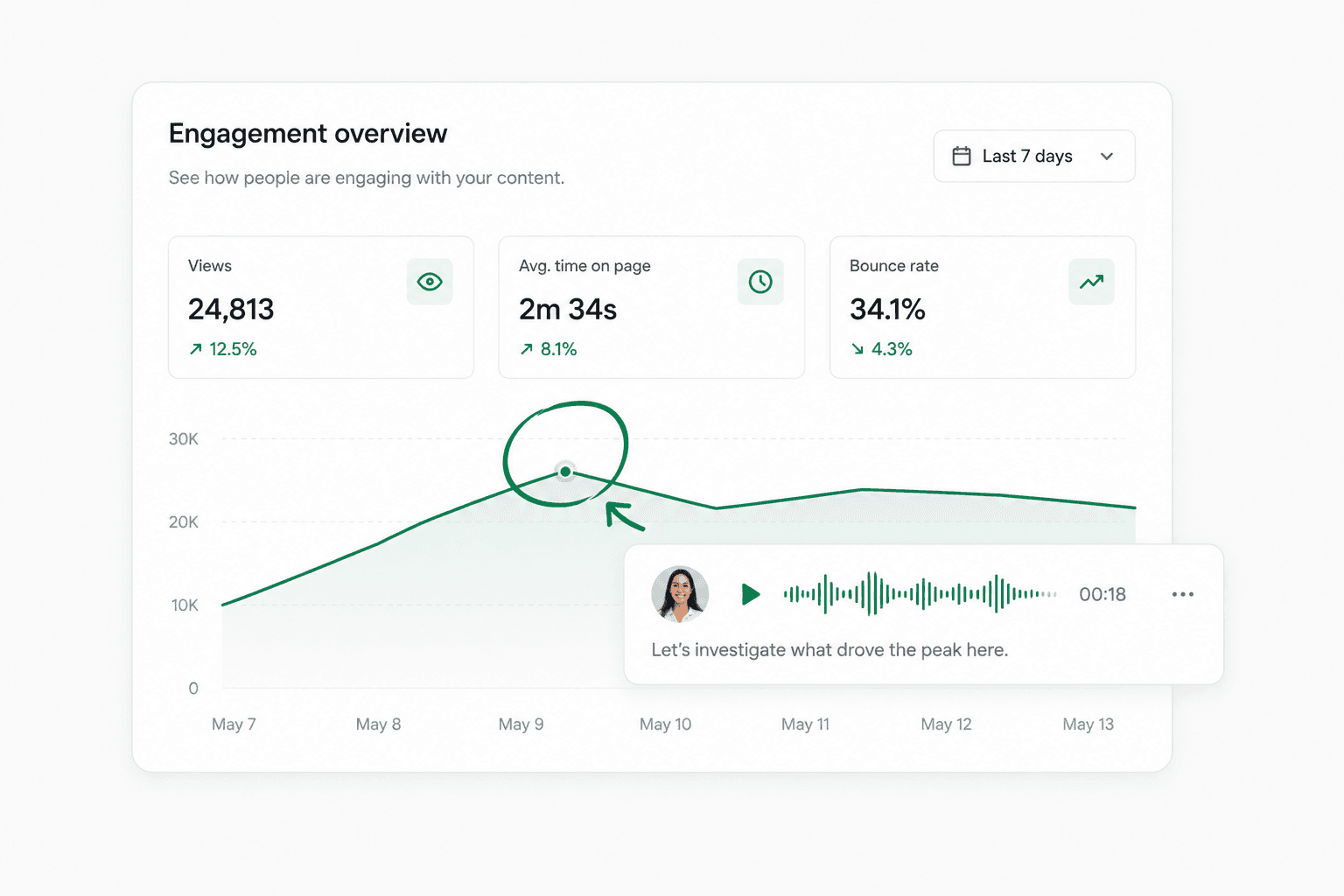Click the upward arrow beside 12.5%
Image resolution: width=1344 pixels, height=896 pixels.
click(x=196, y=349)
